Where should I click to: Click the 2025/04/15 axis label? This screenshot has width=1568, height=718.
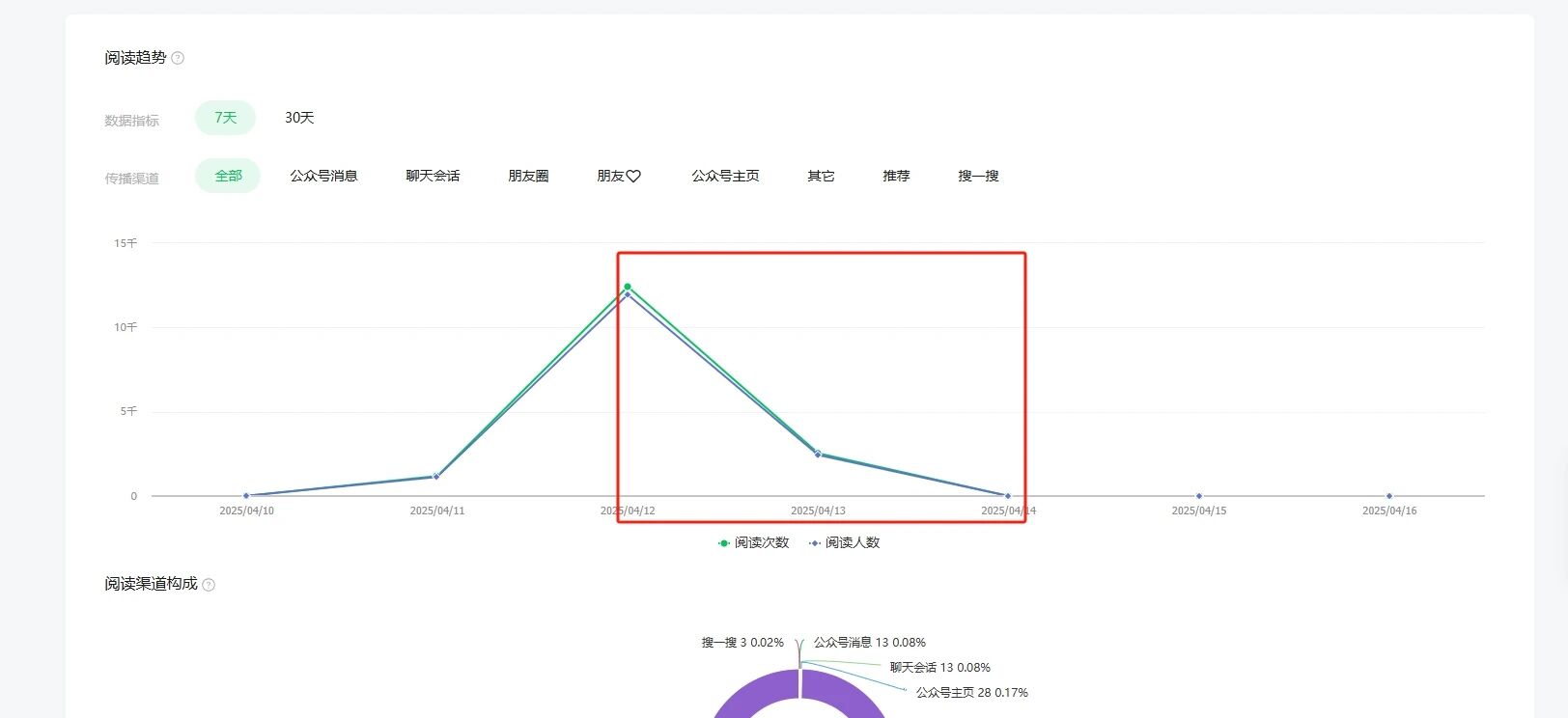(1199, 511)
